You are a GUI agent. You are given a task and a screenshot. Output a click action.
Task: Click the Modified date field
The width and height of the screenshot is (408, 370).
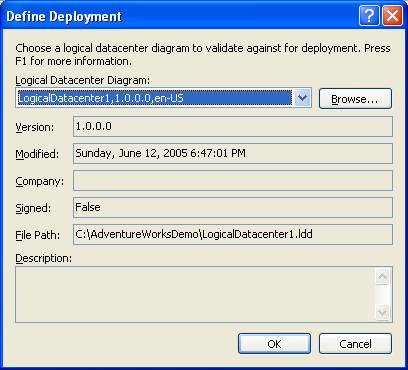point(233,153)
